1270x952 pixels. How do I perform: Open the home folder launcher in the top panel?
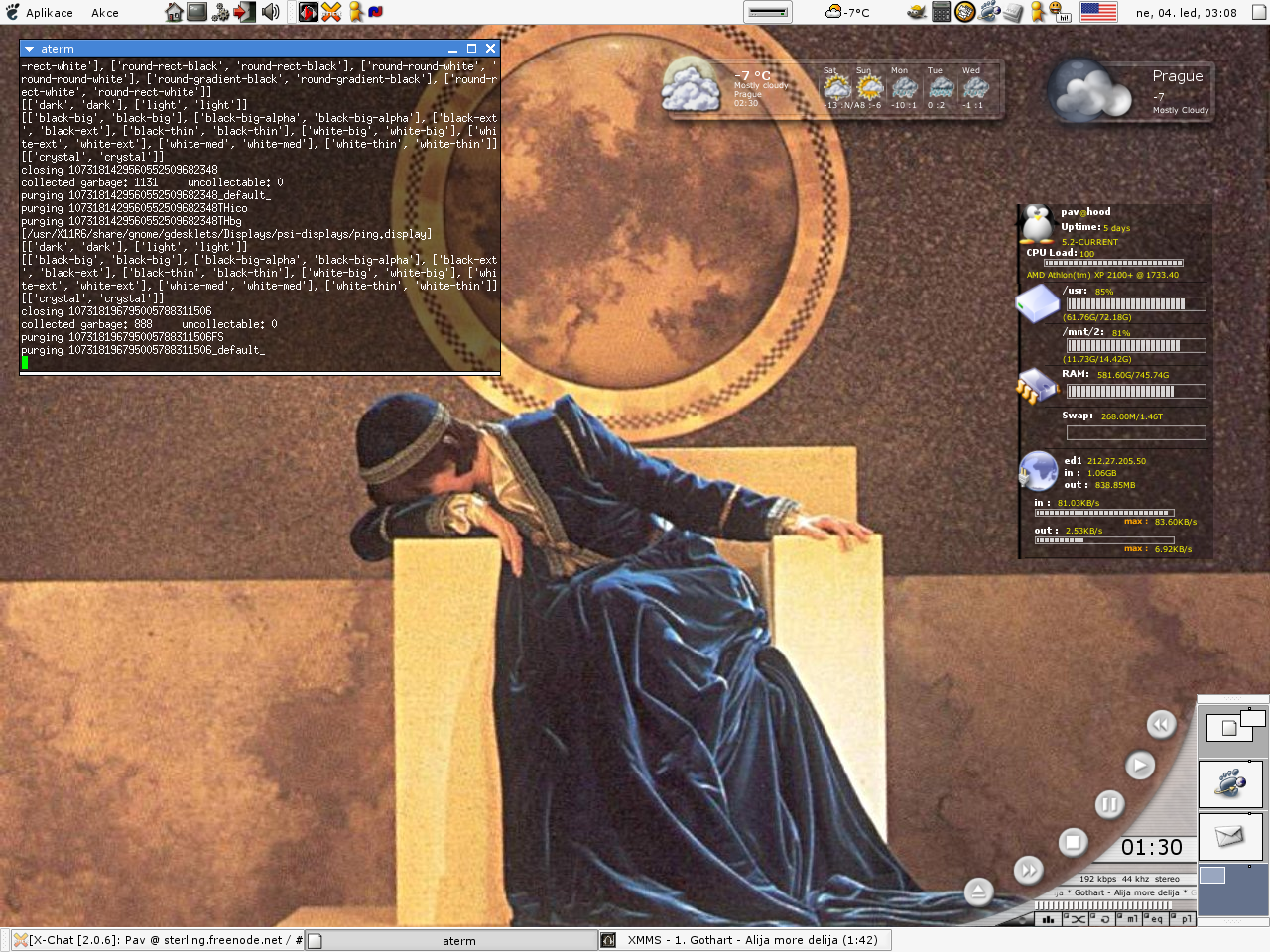(x=174, y=12)
